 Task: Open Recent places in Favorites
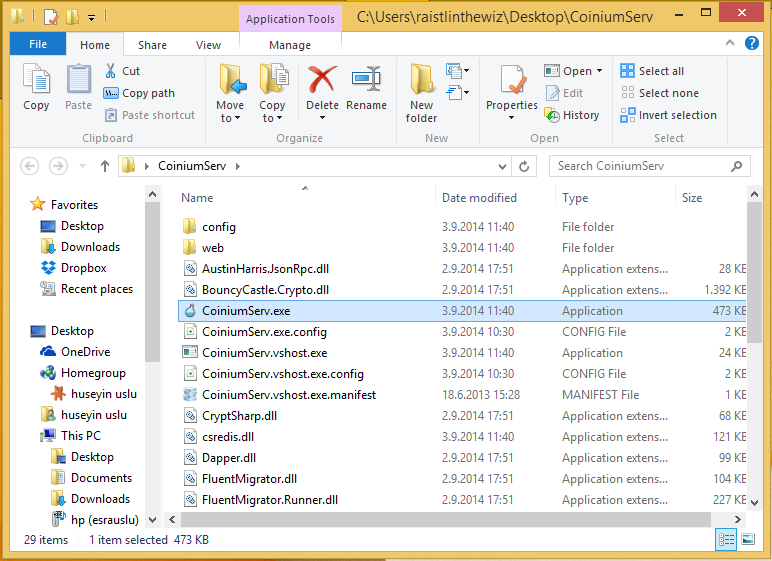click(x=87, y=289)
